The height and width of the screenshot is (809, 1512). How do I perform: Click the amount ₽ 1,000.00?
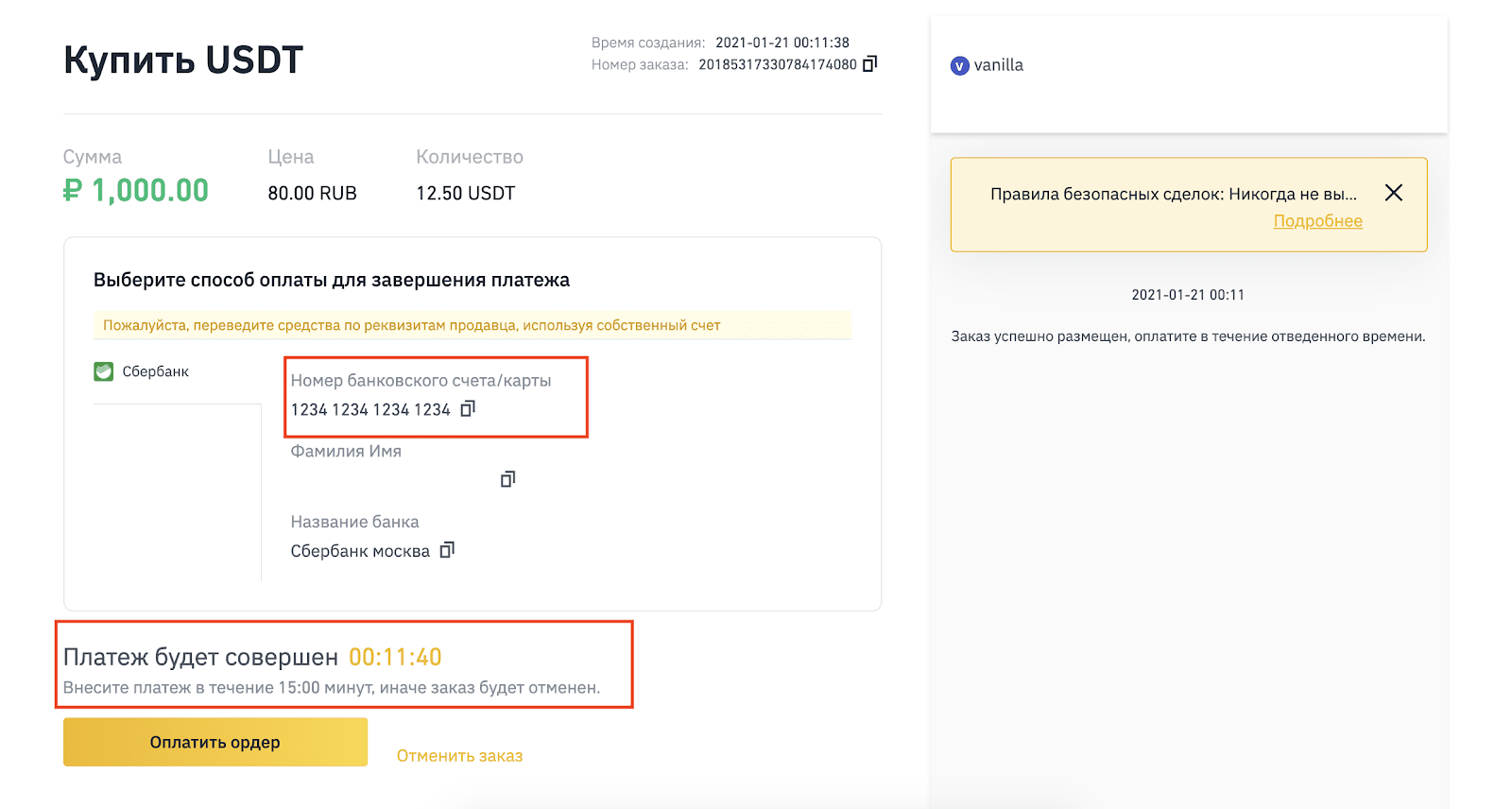pyautogui.click(x=136, y=190)
